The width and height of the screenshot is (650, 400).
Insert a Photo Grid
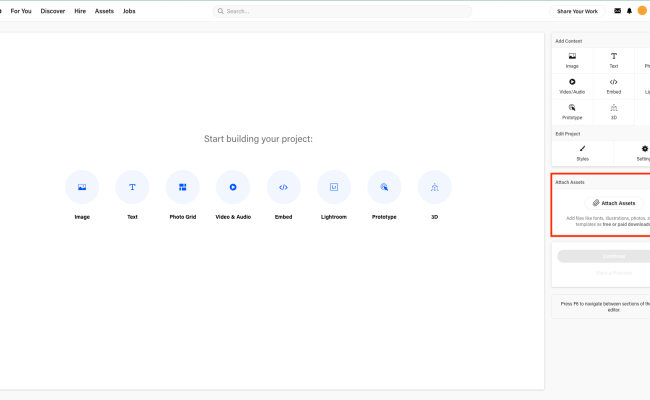coord(182,187)
